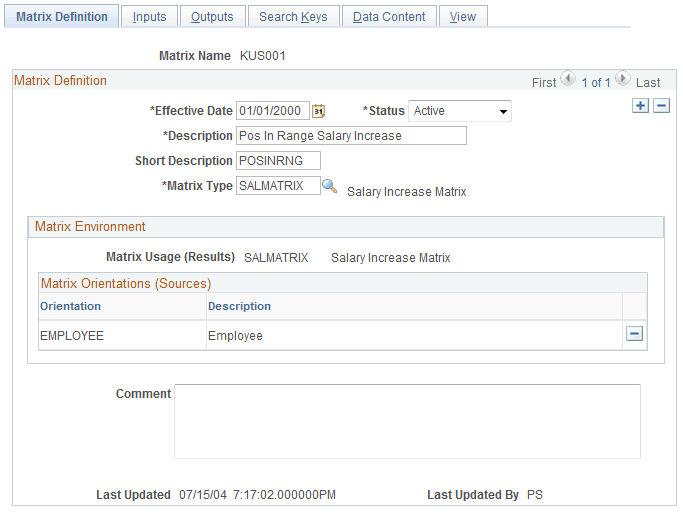The height and width of the screenshot is (514, 683).
Task: Sort by Orientation column header
Action: click(x=71, y=306)
